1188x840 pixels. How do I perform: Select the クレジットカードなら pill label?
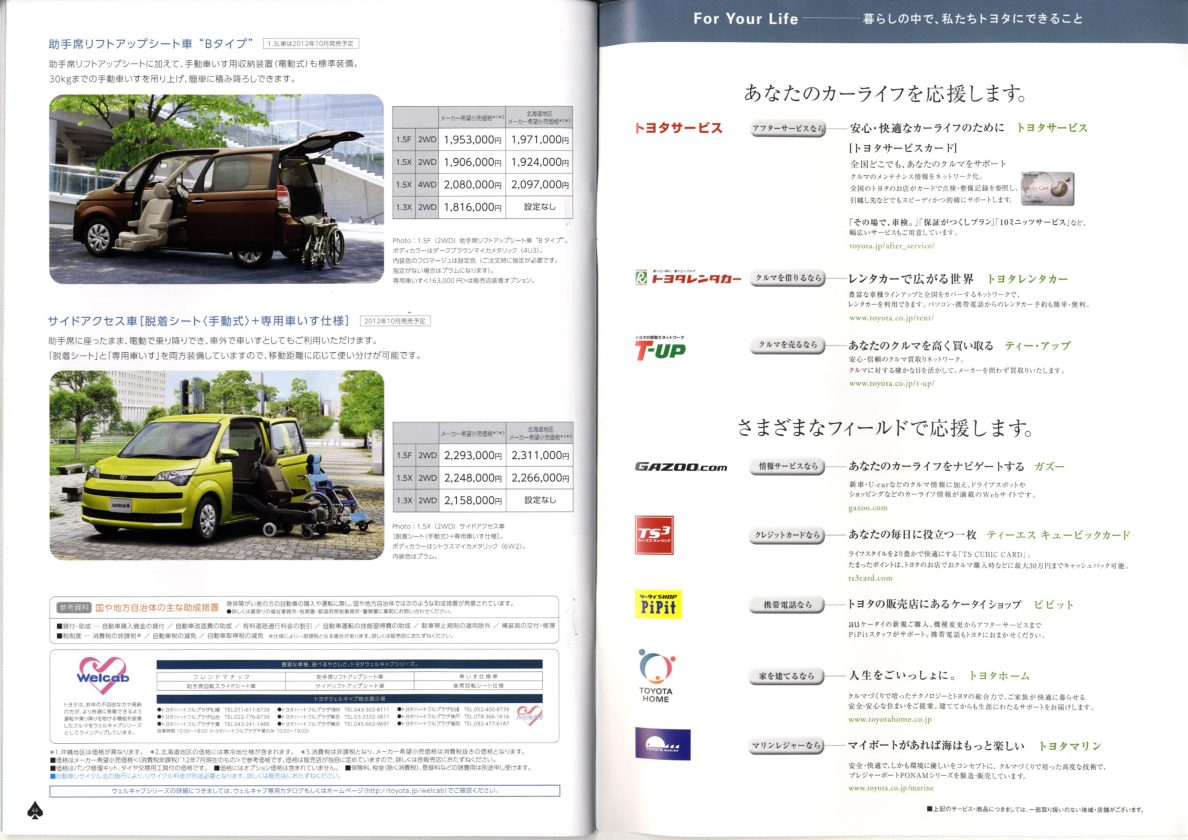point(788,535)
